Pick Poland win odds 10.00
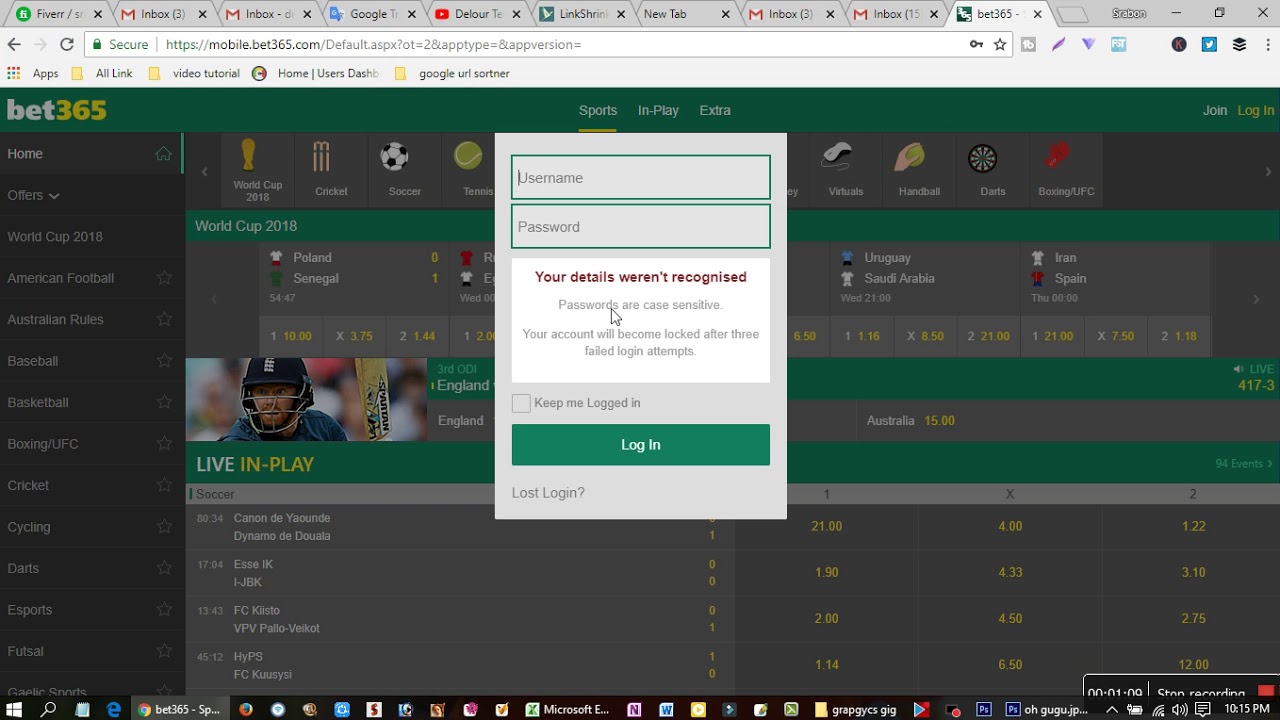1280x720 pixels. [x=291, y=336]
